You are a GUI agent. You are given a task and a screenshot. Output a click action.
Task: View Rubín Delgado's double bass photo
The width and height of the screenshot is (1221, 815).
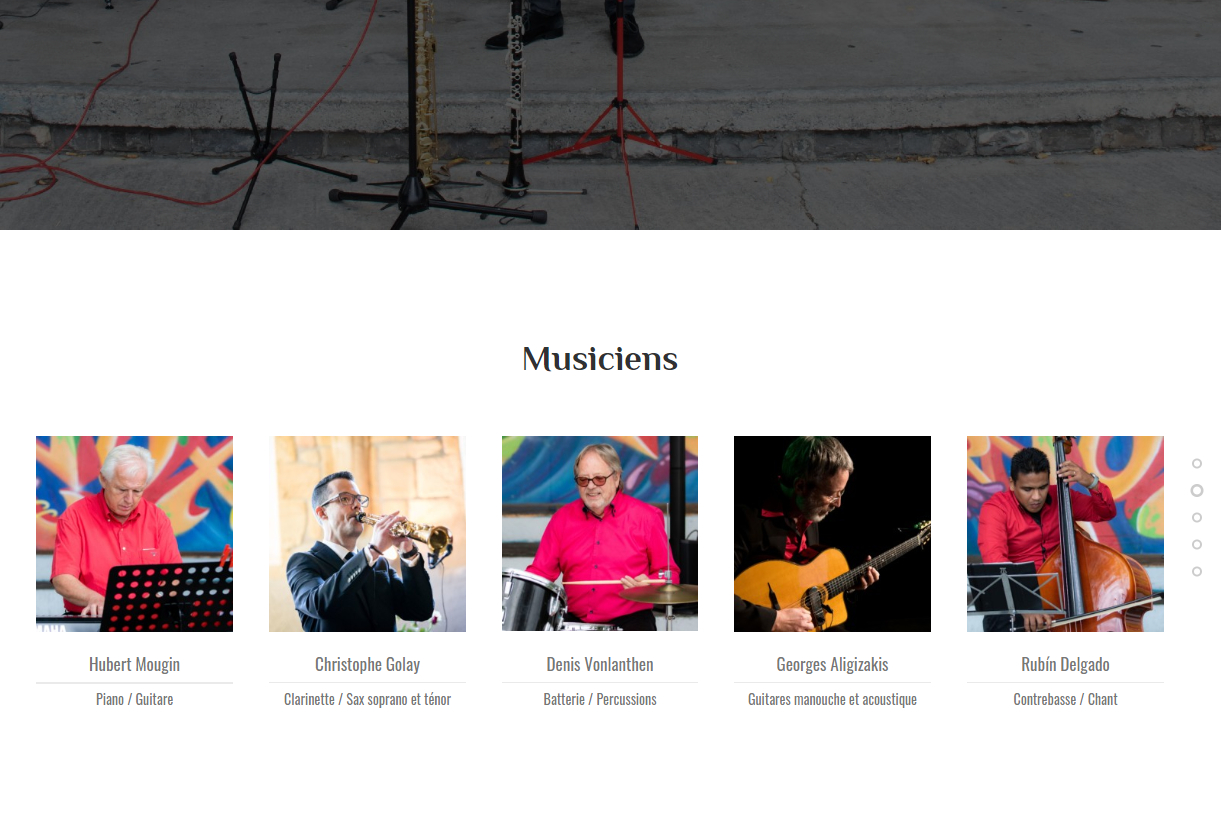pos(1065,534)
